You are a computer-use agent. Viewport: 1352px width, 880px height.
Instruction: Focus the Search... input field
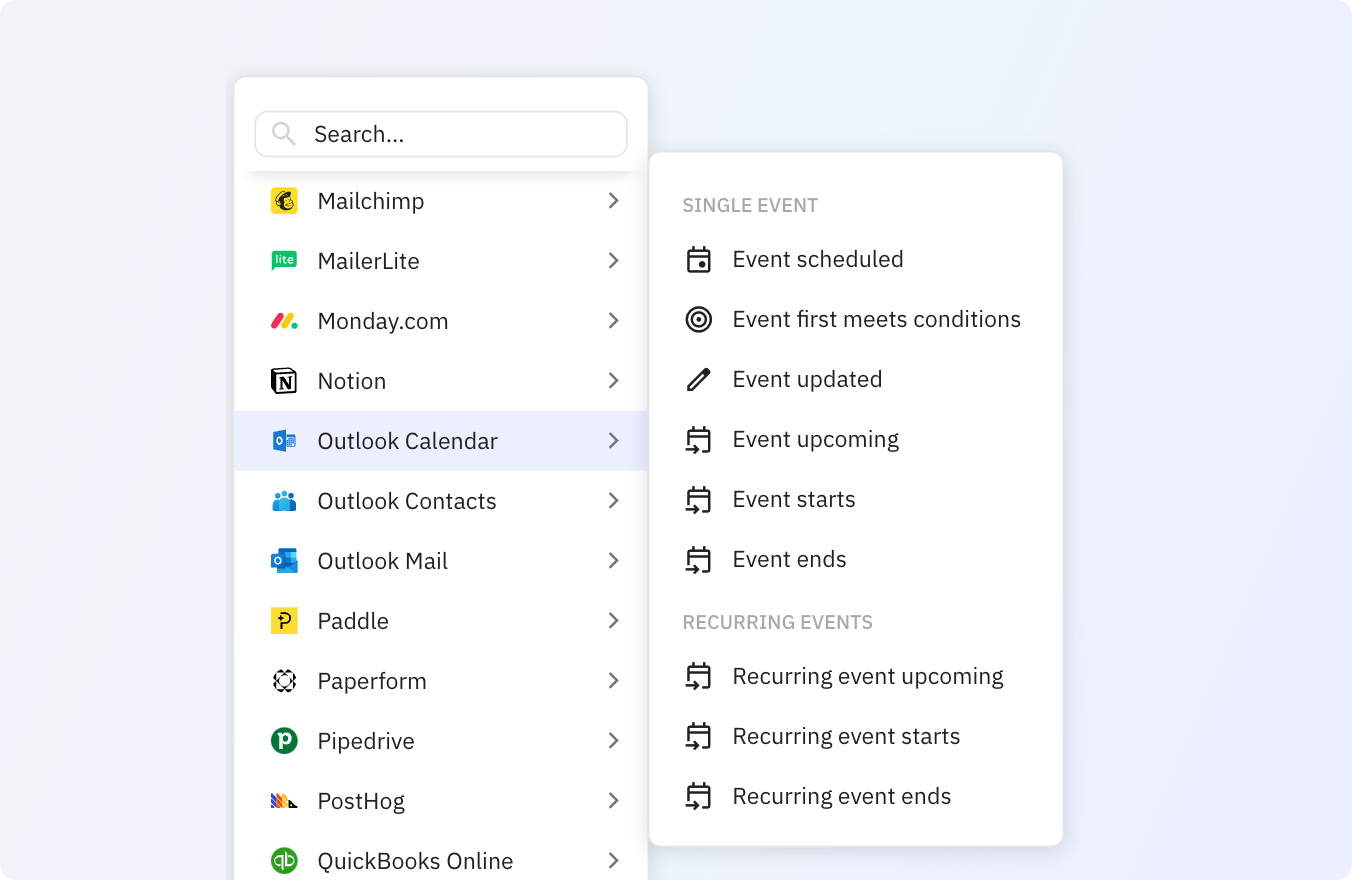point(441,134)
